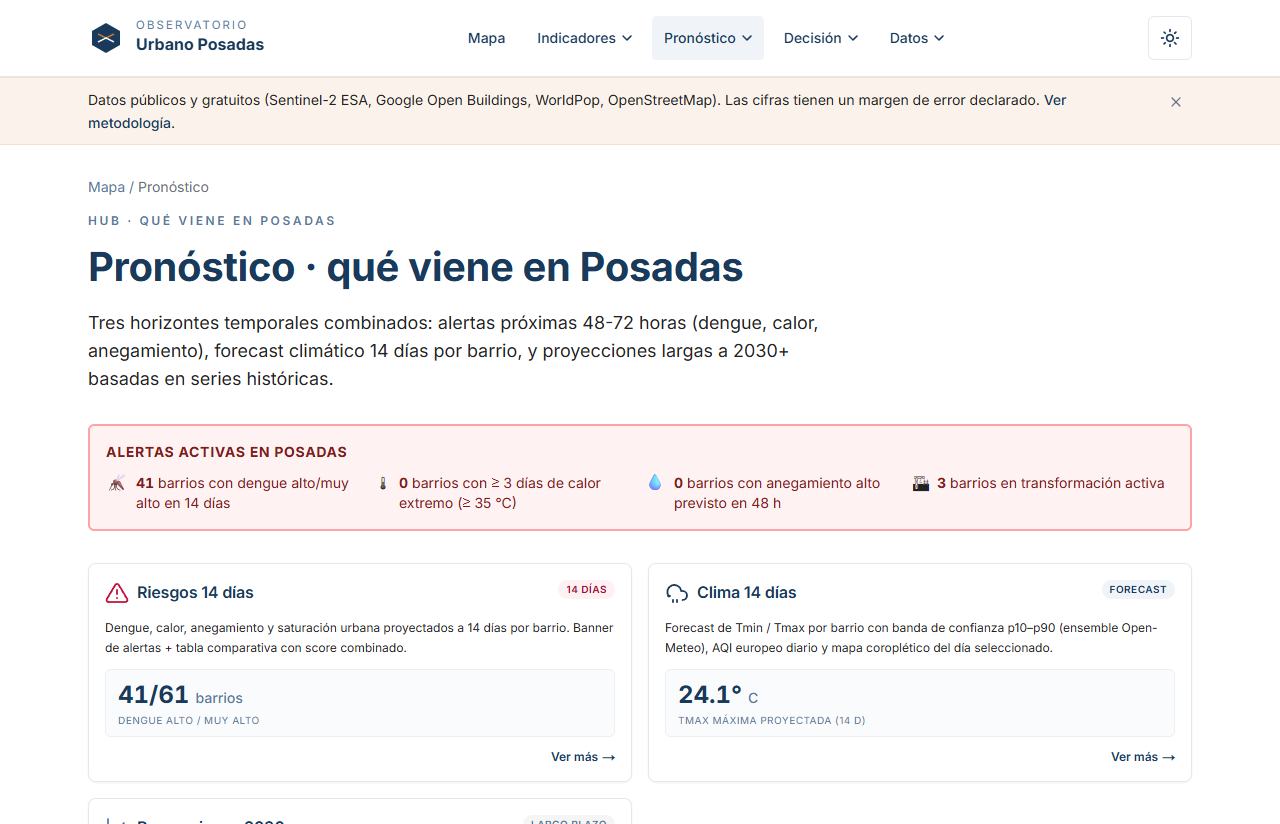Click the thermometer extreme heat icon
Image resolution: width=1280 pixels, height=824 pixels.
[x=382, y=483]
